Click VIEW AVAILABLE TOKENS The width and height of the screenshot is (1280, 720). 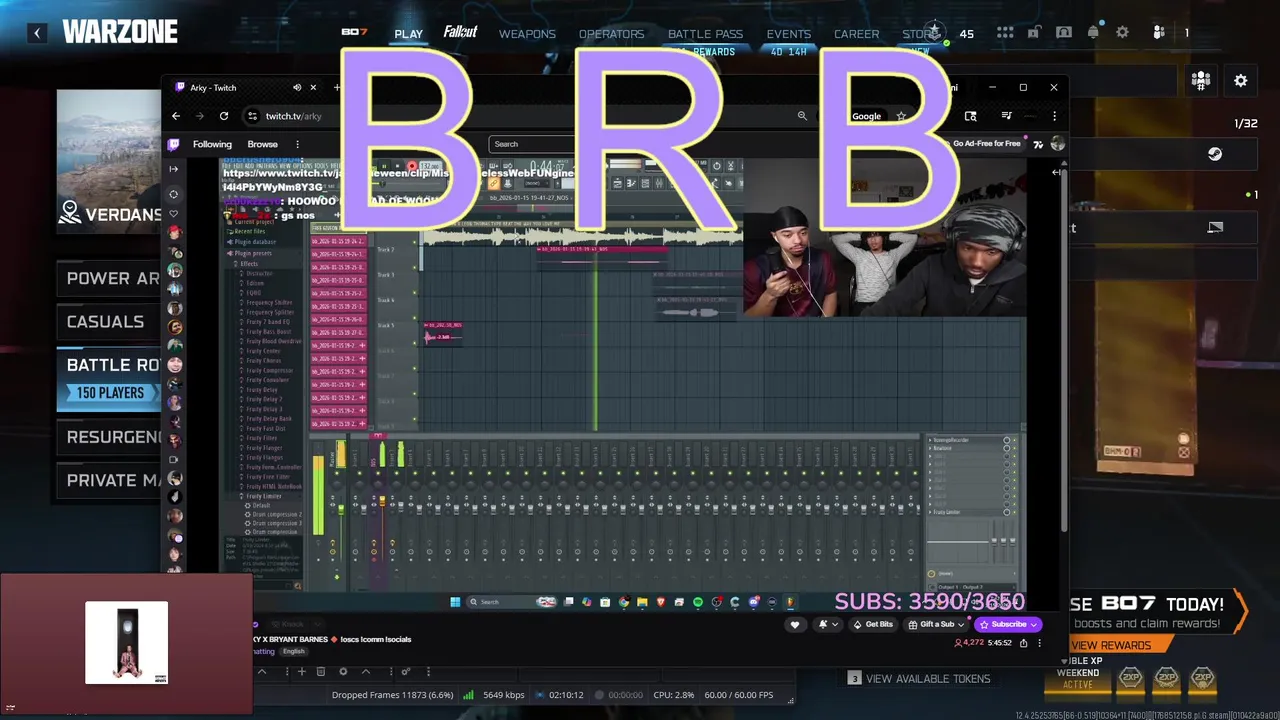[920, 679]
